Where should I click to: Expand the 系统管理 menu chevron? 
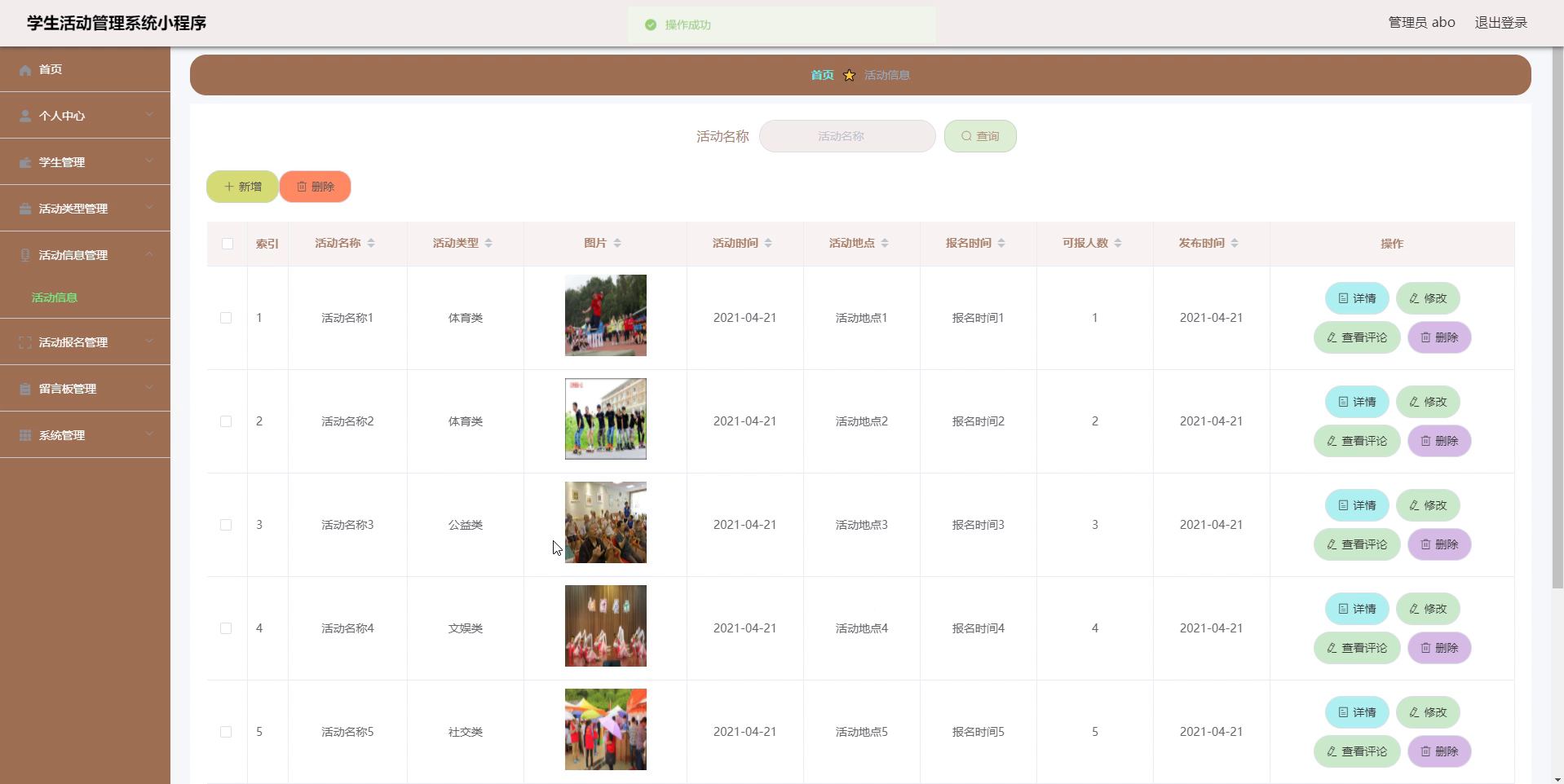149,434
